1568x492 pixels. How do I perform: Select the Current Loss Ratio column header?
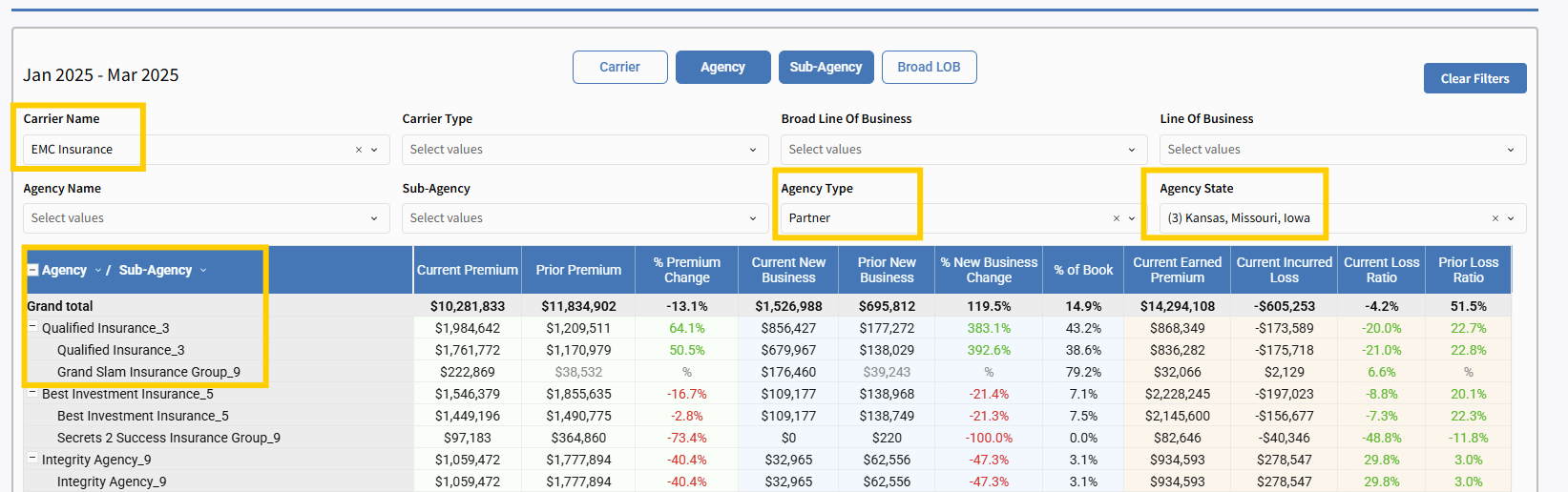coord(1381,270)
